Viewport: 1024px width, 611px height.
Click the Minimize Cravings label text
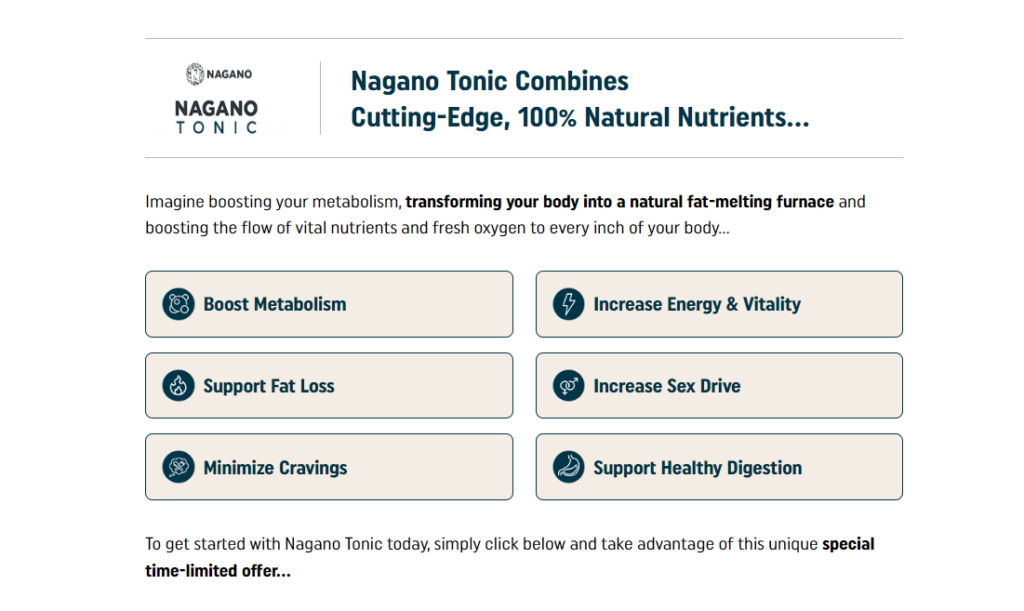click(x=275, y=468)
